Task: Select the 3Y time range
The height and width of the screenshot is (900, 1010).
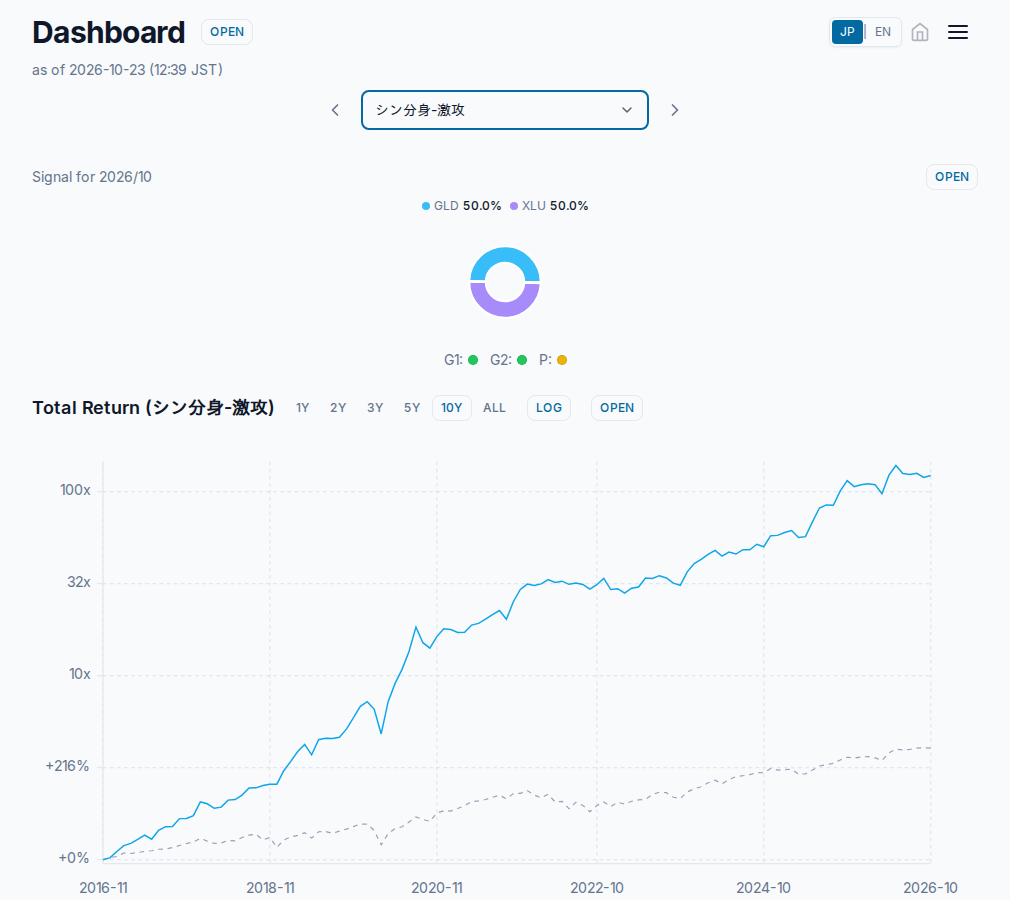Action: coord(375,408)
